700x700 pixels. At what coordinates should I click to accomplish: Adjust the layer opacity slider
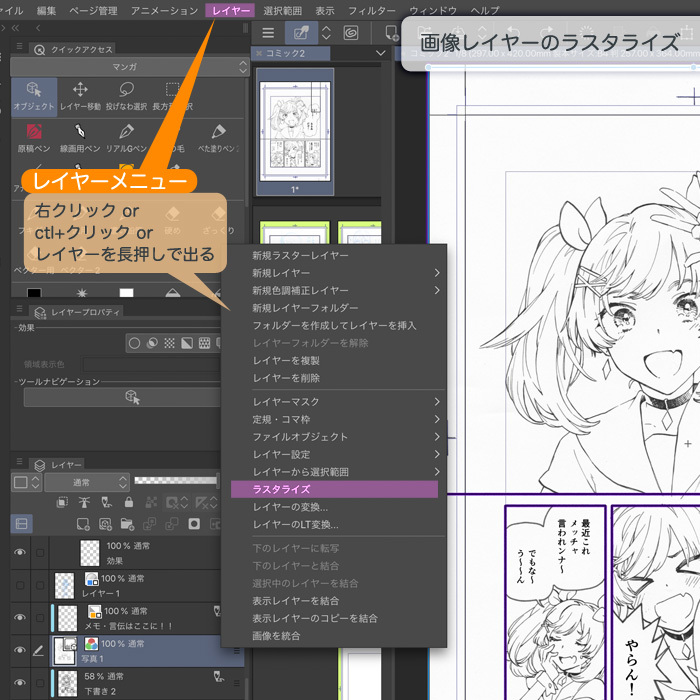click(x=176, y=480)
